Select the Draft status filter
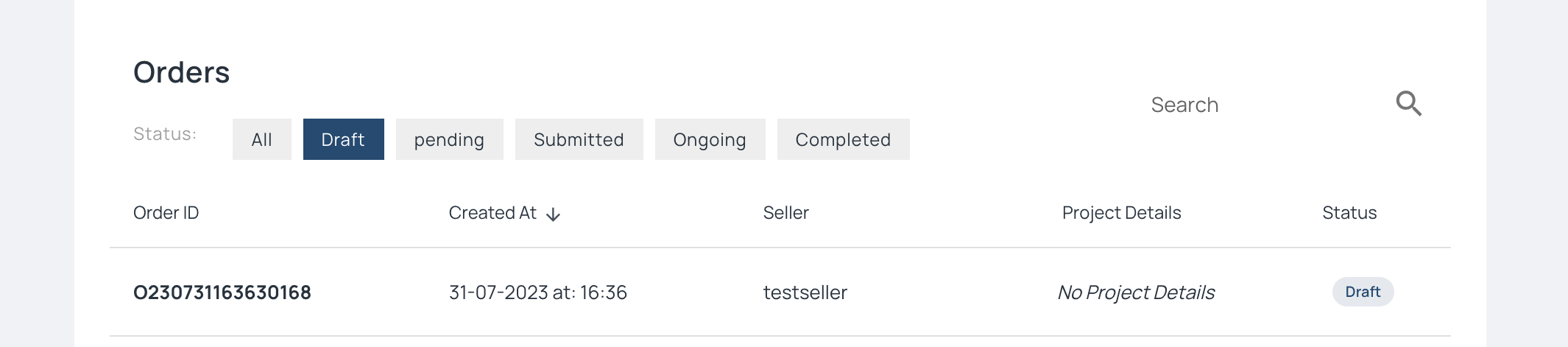 point(343,139)
